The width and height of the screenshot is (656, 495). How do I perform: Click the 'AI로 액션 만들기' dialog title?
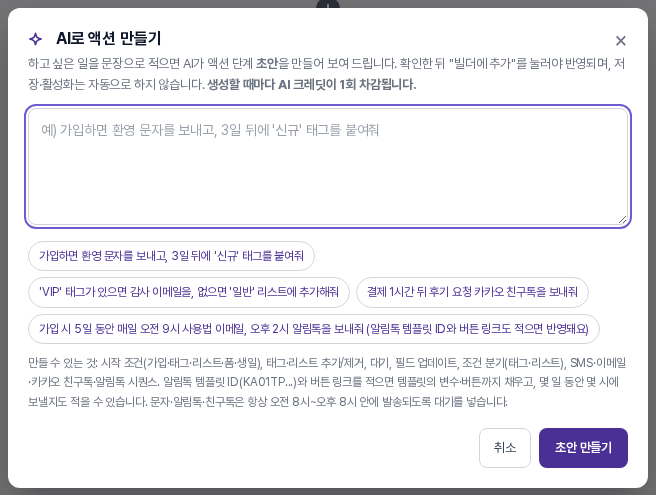(x=108, y=38)
